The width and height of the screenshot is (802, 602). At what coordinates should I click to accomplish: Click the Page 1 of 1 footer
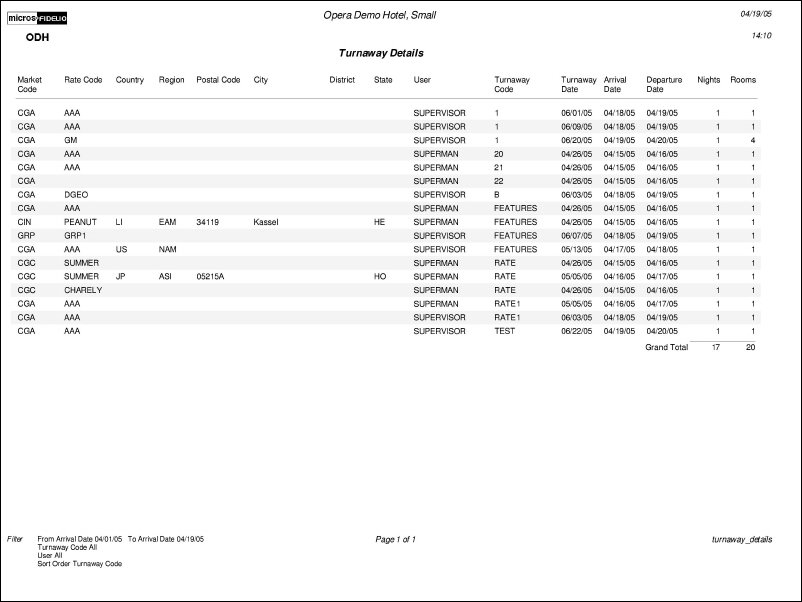pyautogui.click(x=396, y=539)
